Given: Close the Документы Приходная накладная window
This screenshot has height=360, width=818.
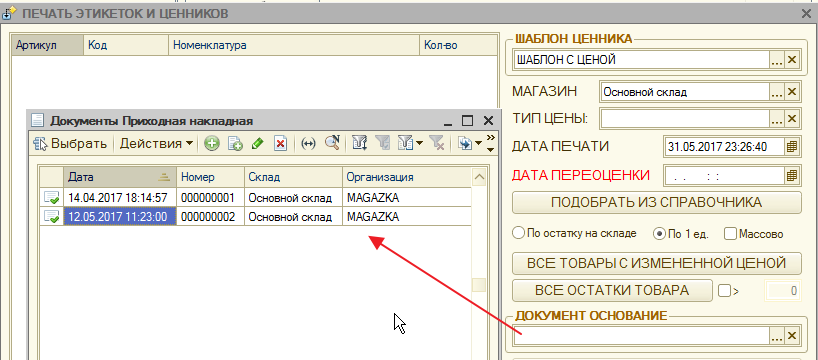Looking at the screenshot, I should (488, 121).
